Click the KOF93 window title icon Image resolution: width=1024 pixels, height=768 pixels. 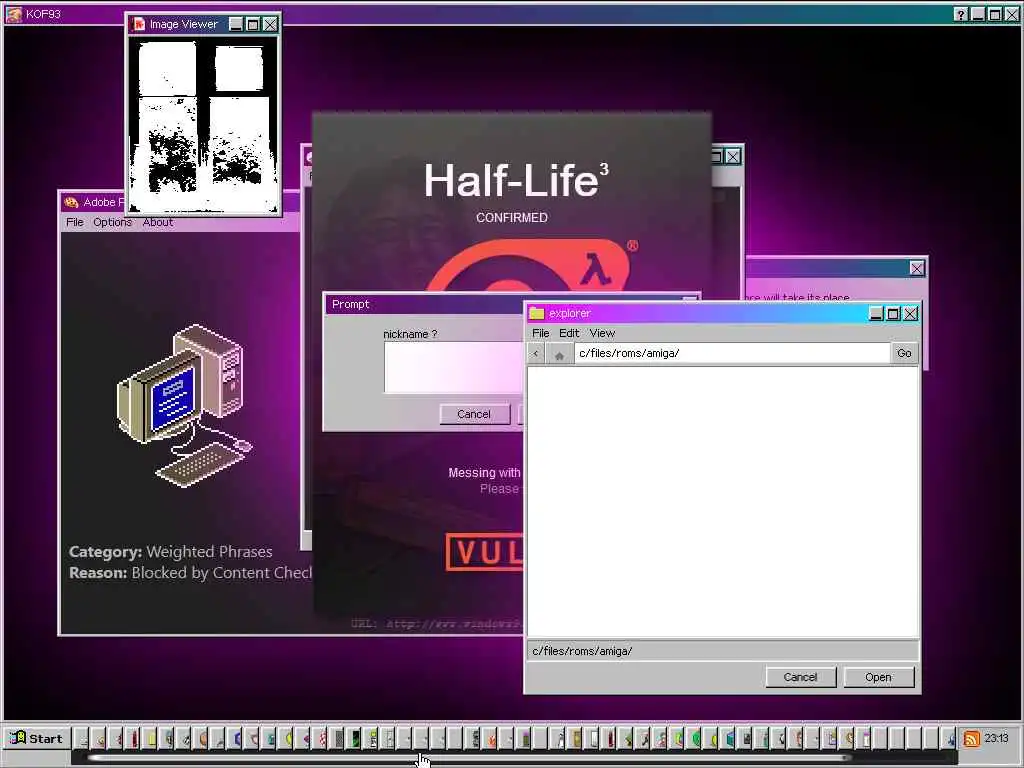click(x=14, y=14)
